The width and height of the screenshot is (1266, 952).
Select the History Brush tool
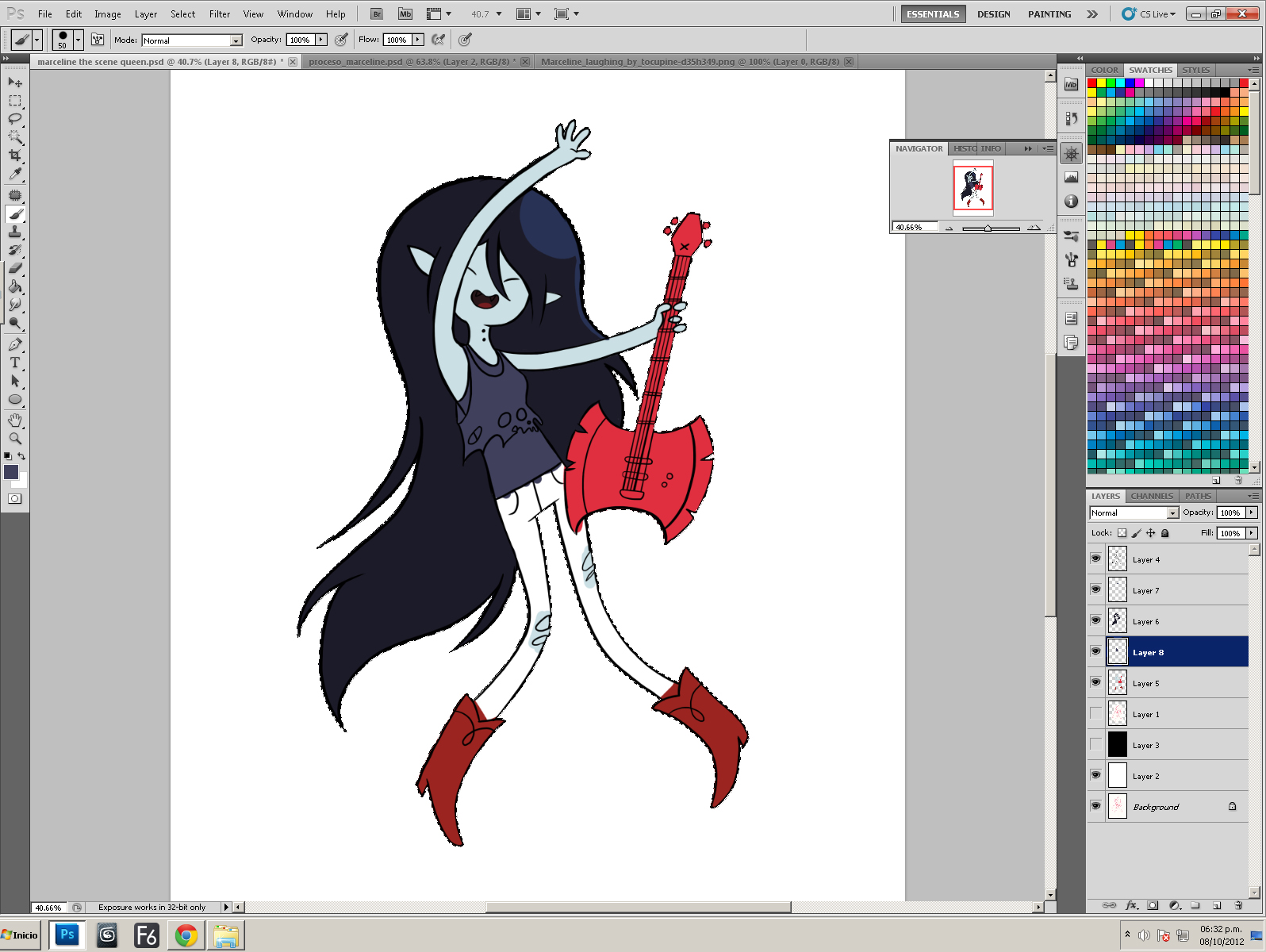(x=15, y=250)
